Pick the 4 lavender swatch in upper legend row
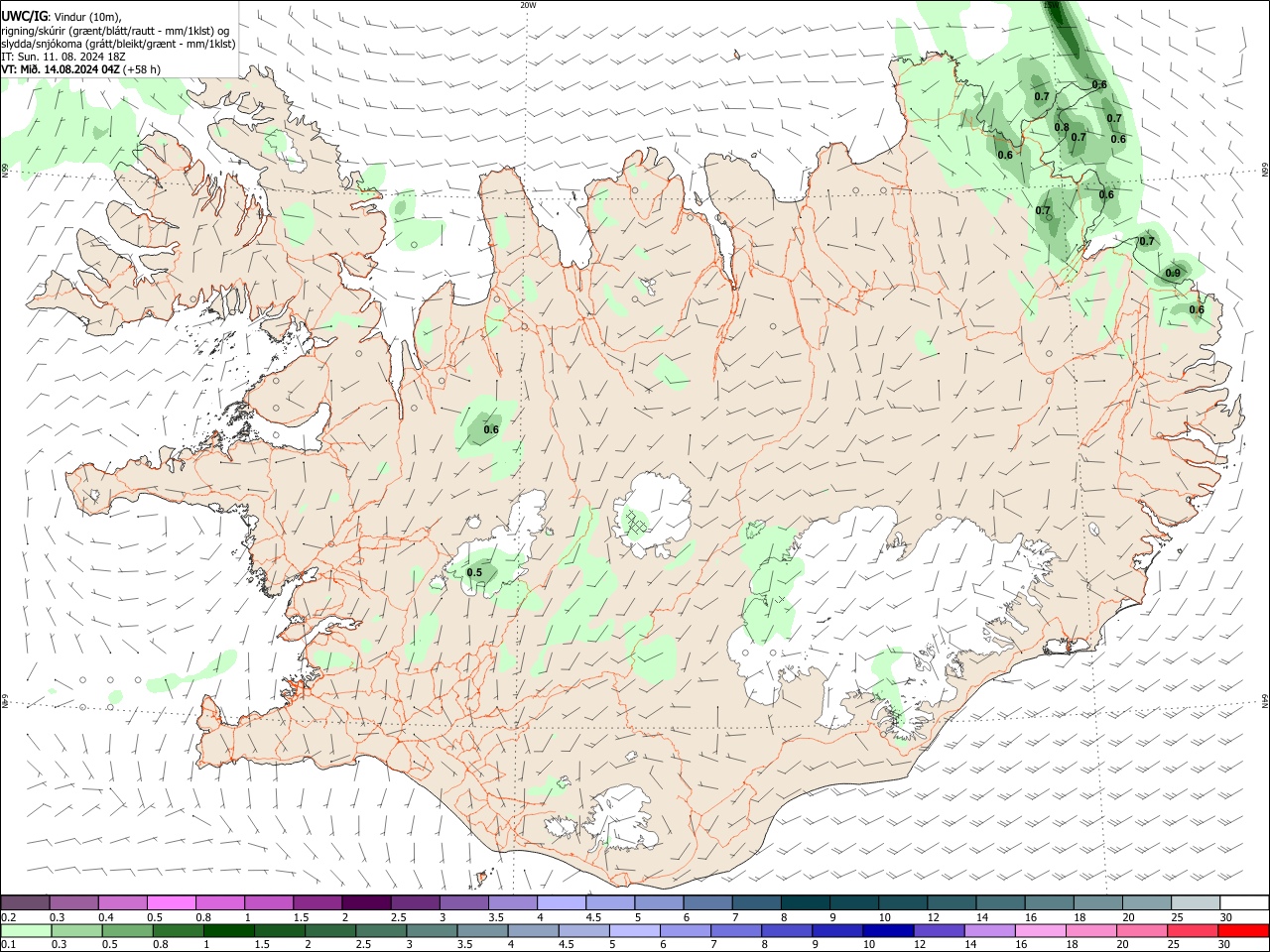This screenshot has width=1270, height=952. [x=563, y=902]
